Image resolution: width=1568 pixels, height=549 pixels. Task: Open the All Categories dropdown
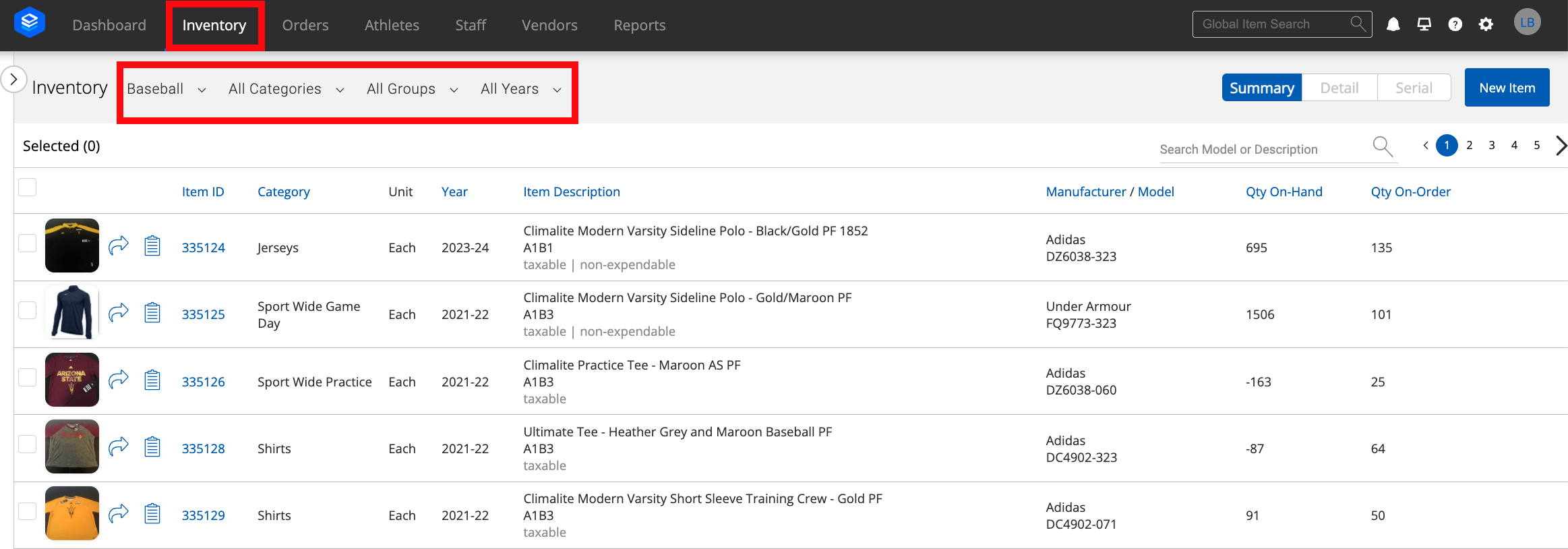(x=287, y=89)
